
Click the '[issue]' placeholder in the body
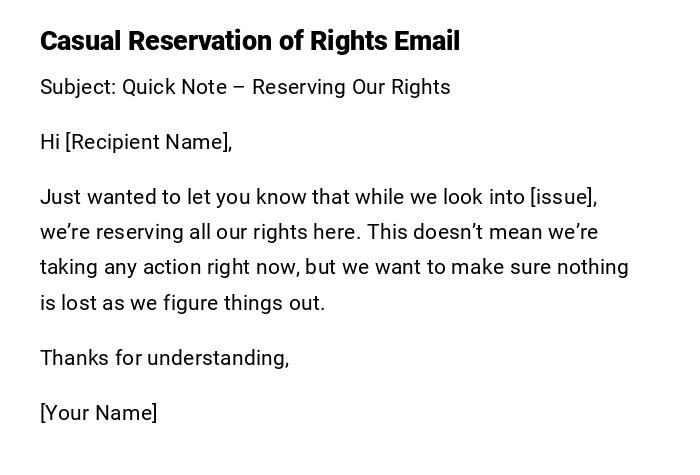tap(563, 197)
